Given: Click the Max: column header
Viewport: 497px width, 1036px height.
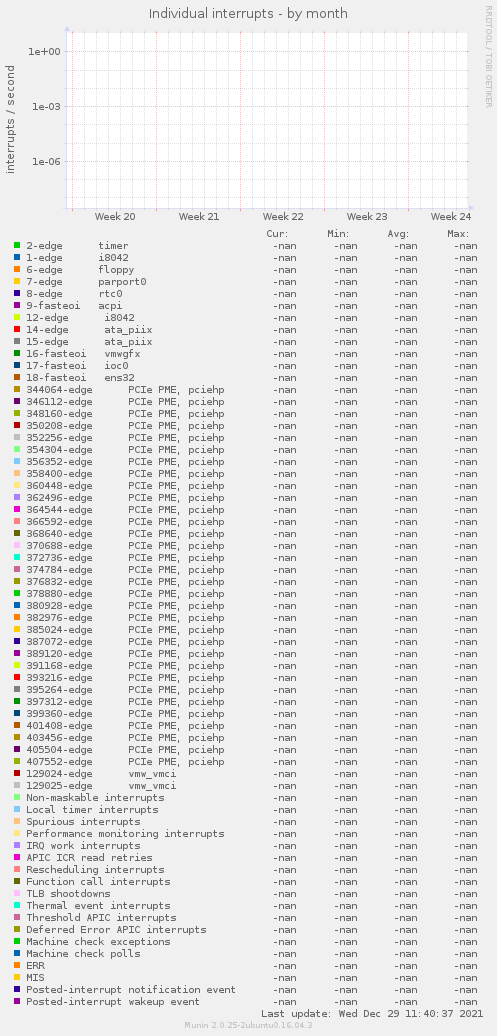Looking at the screenshot, I should pyautogui.click(x=458, y=234).
